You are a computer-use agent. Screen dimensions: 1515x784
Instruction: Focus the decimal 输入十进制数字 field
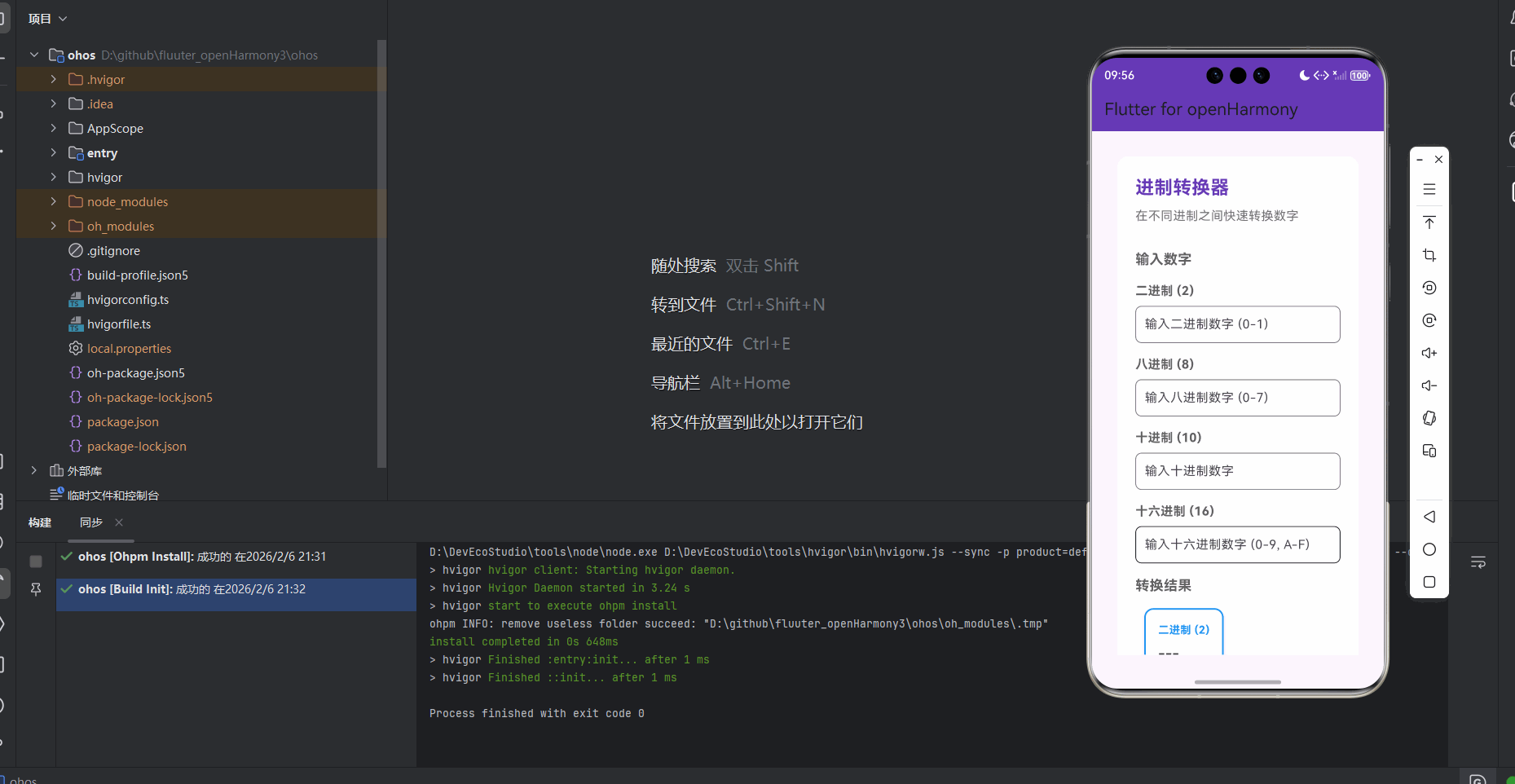coord(1237,471)
